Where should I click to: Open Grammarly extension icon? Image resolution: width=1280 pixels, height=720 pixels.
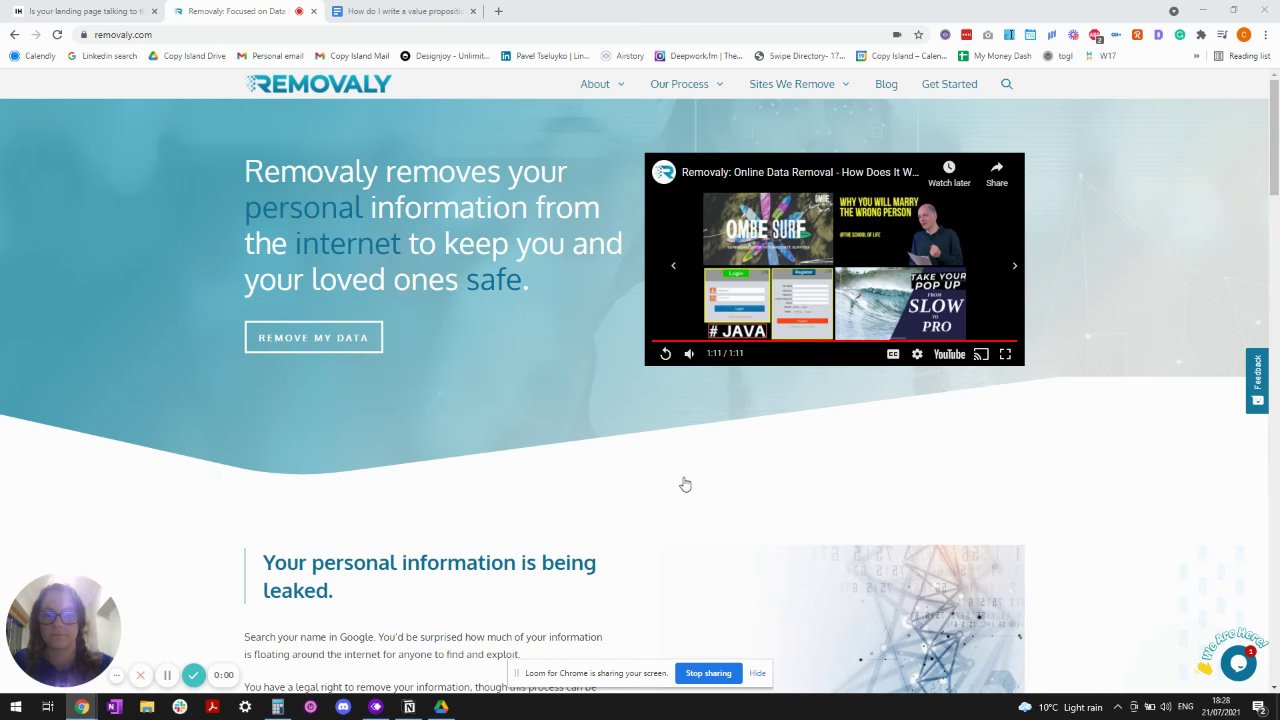1180,34
